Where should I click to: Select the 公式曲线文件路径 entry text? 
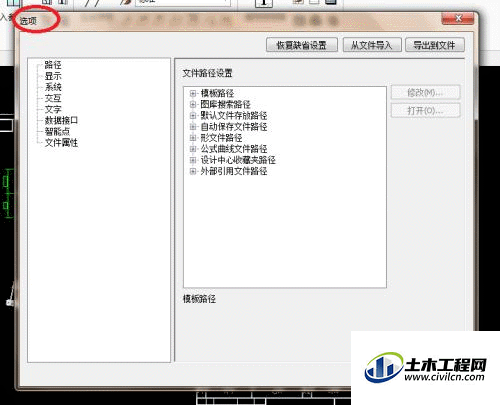point(234,149)
